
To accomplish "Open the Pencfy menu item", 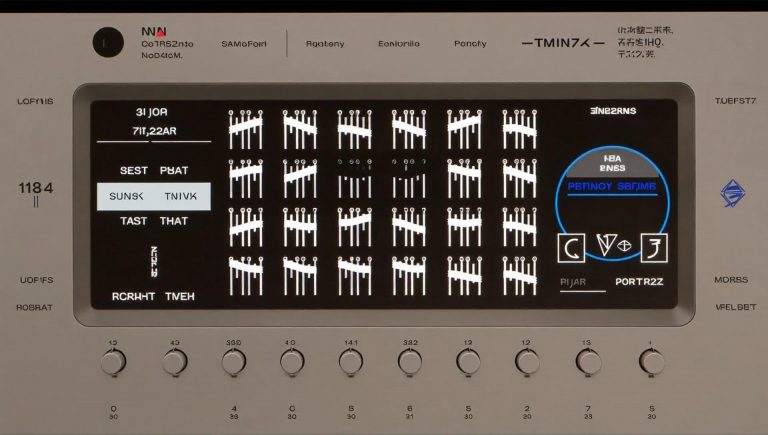I will tap(470, 44).
